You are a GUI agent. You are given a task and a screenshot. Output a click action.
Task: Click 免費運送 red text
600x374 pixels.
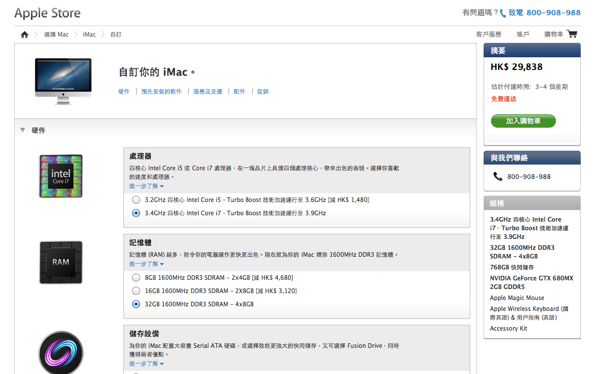[x=504, y=99]
